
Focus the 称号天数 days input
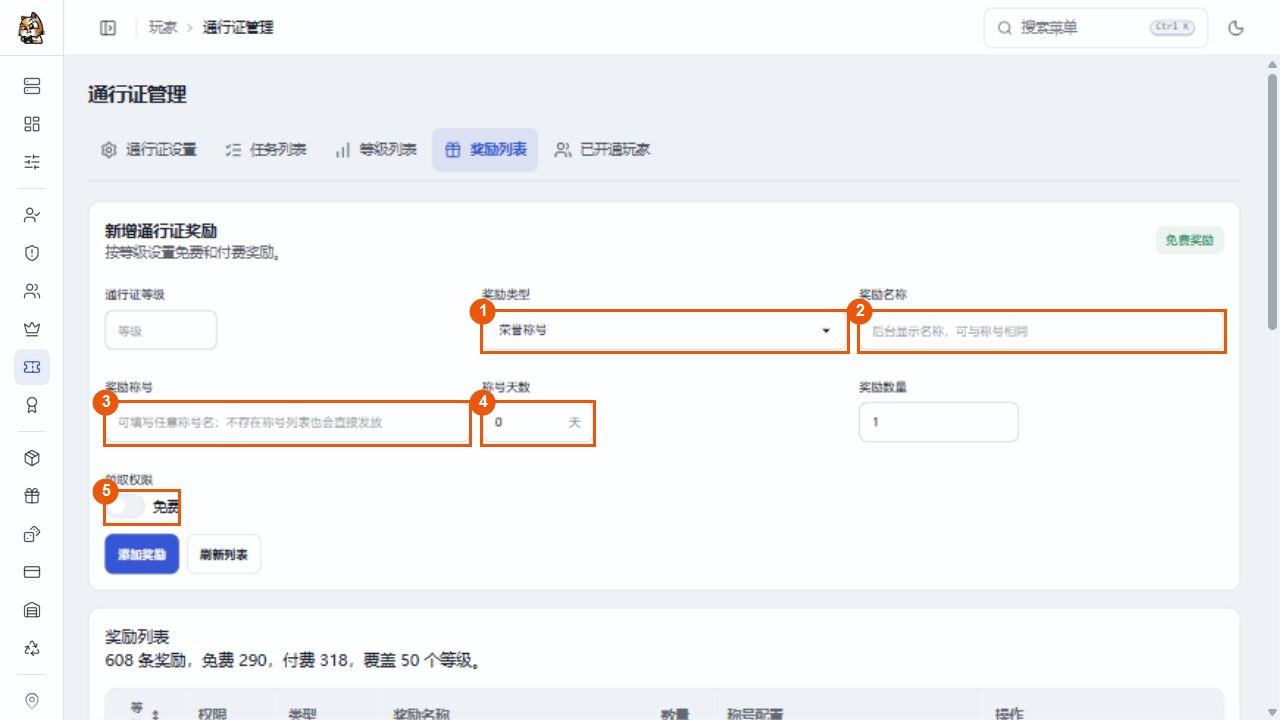(x=538, y=422)
